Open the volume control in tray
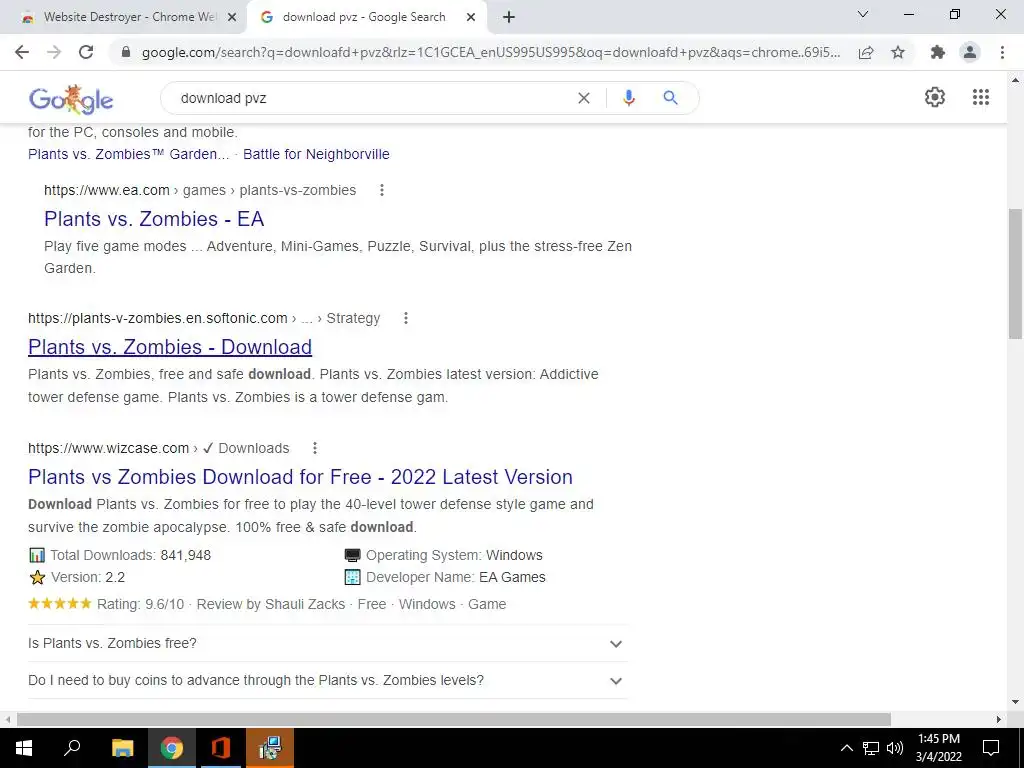Screen dimensions: 1024x768 click(x=895, y=748)
